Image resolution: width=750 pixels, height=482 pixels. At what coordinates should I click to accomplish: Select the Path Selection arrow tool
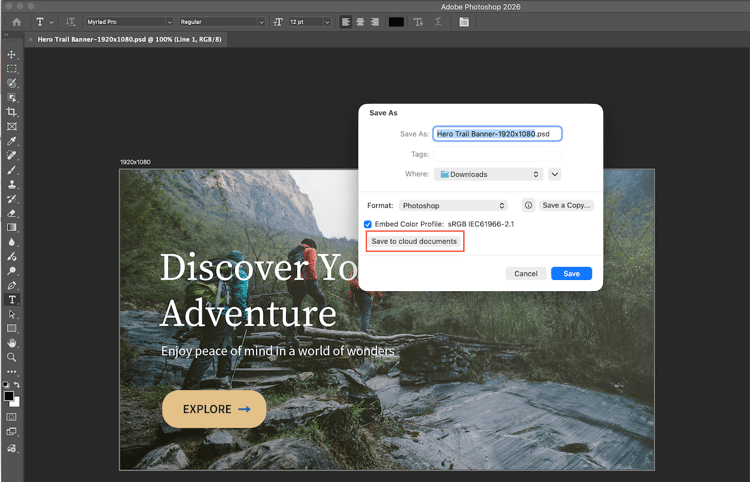[11, 314]
